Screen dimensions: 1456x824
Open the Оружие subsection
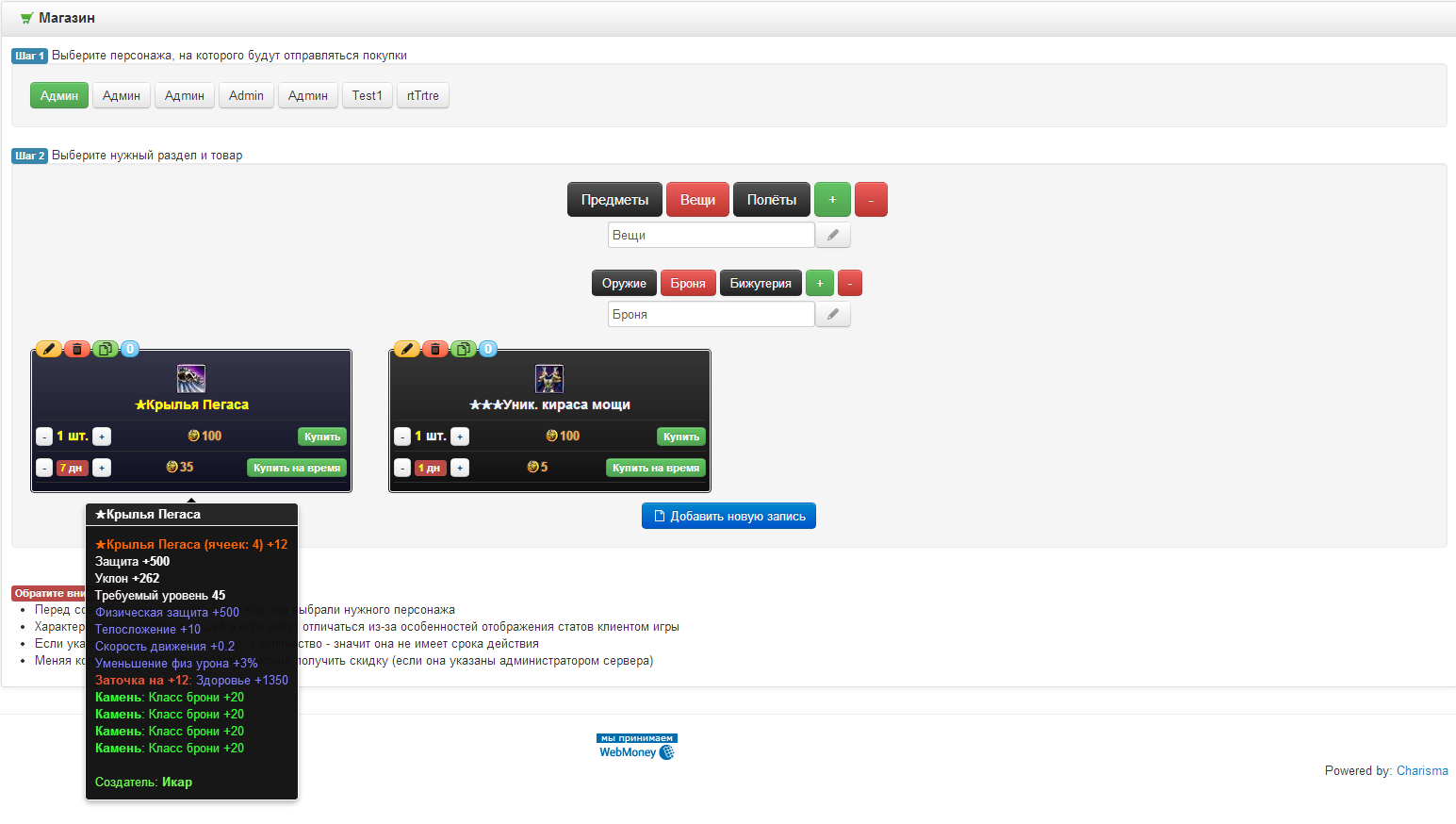point(624,283)
